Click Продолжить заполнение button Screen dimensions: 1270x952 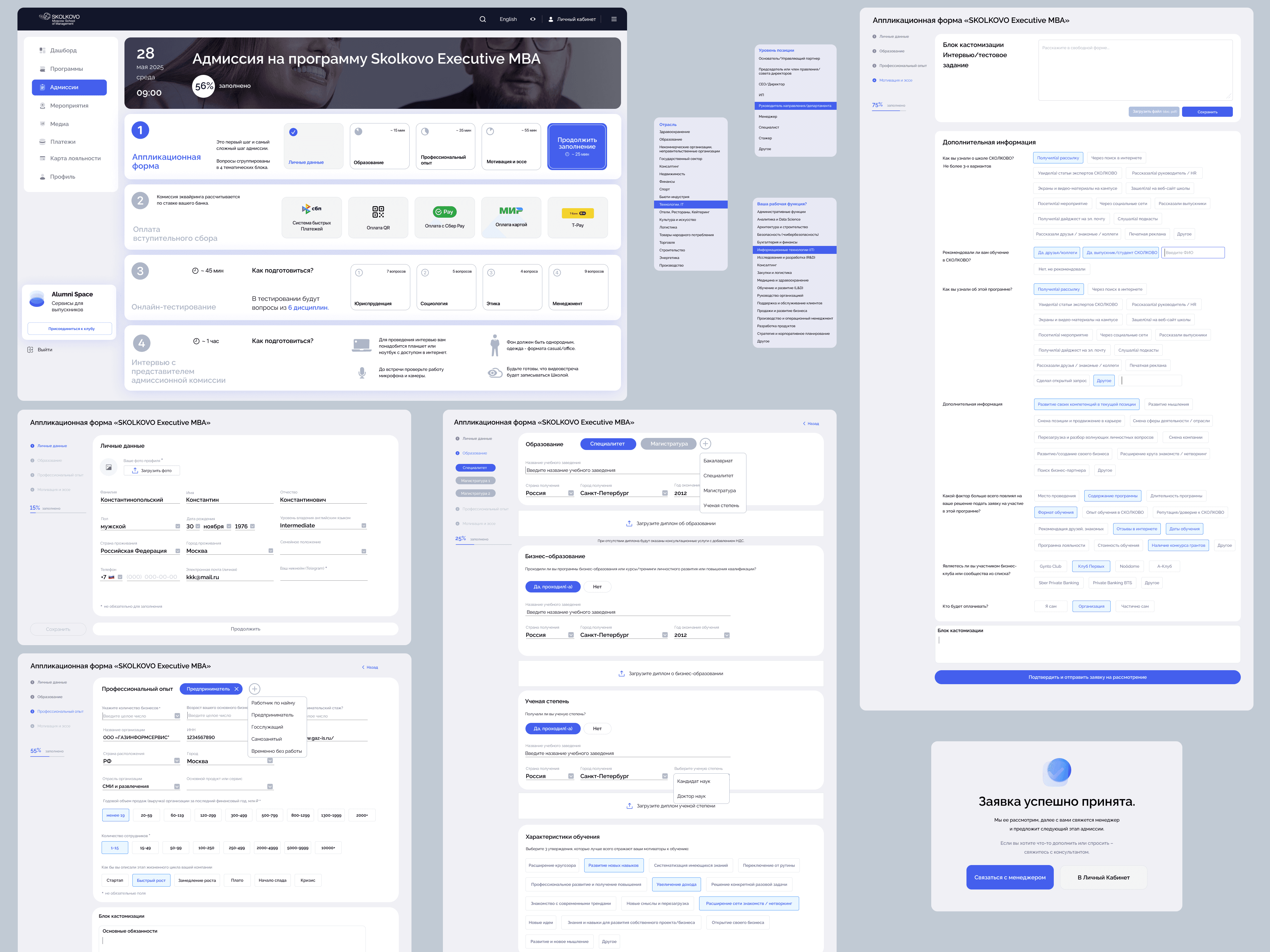(x=577, y=146)
